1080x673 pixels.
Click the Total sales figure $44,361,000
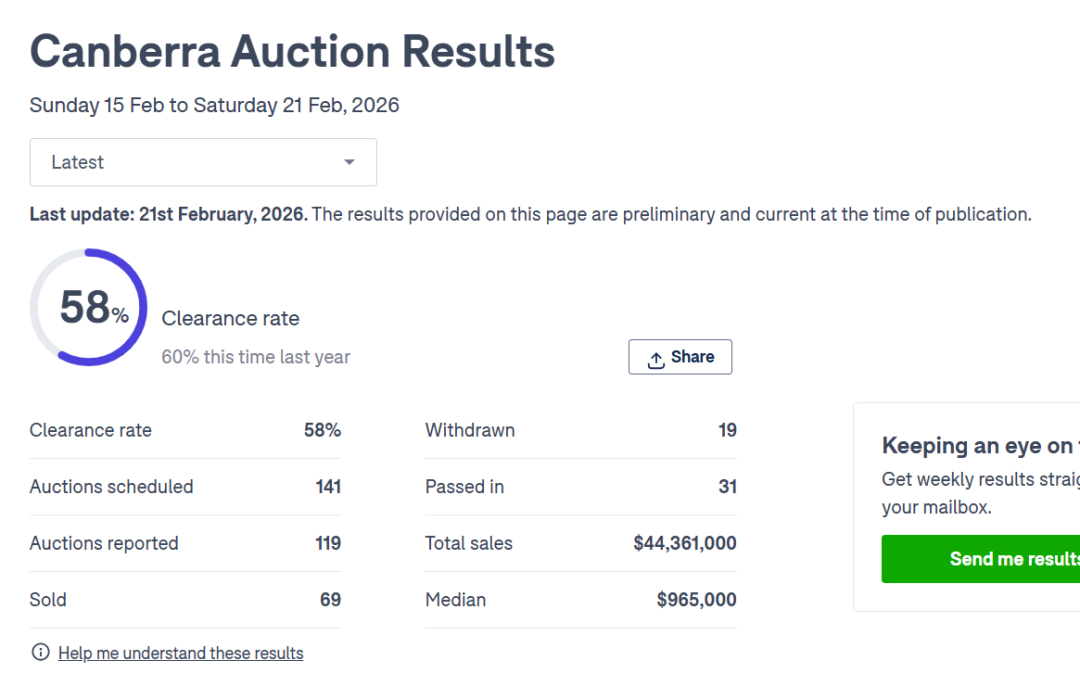[685, 544]
